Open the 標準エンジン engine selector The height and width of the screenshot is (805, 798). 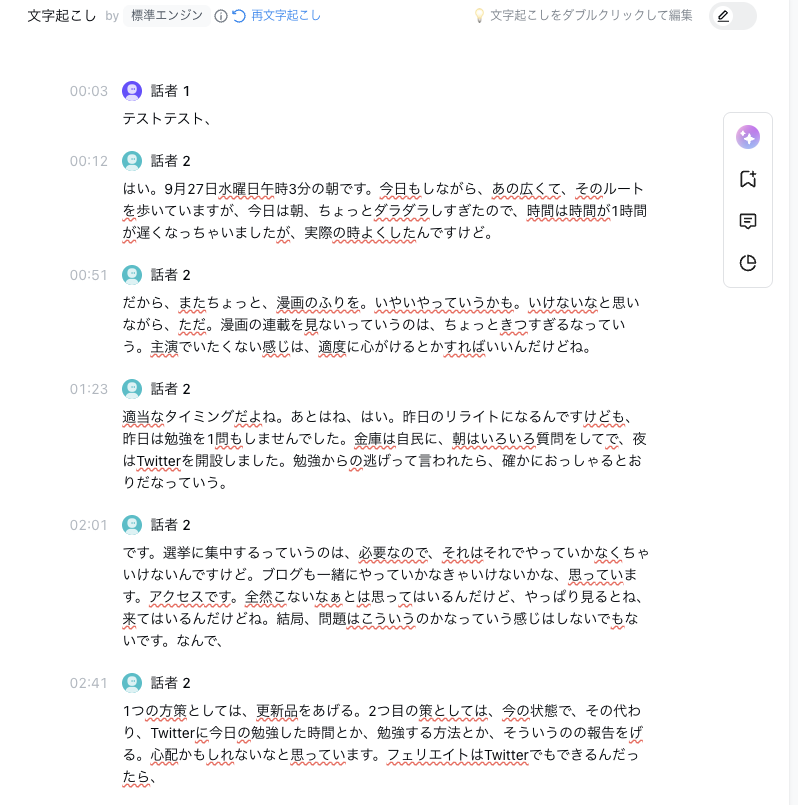click(x=167, y=16)
